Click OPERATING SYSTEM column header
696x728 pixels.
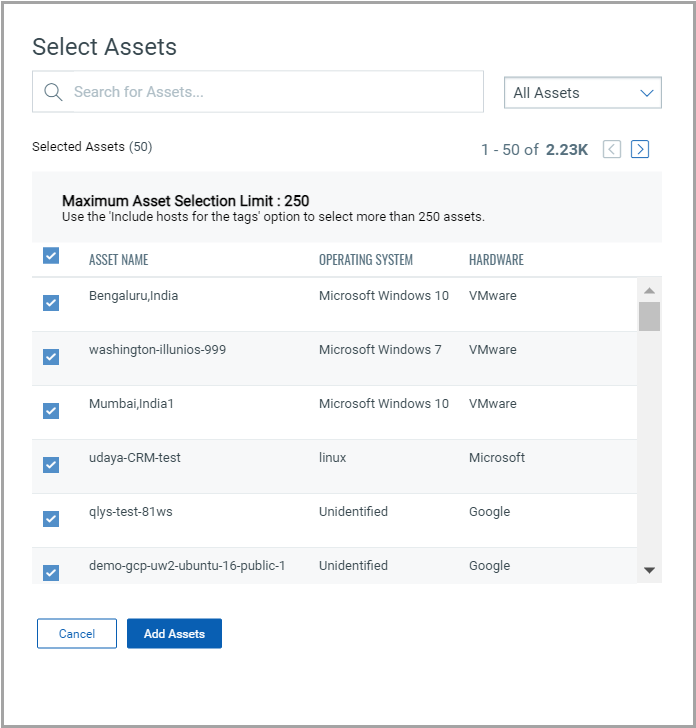(x=365, y=260)
